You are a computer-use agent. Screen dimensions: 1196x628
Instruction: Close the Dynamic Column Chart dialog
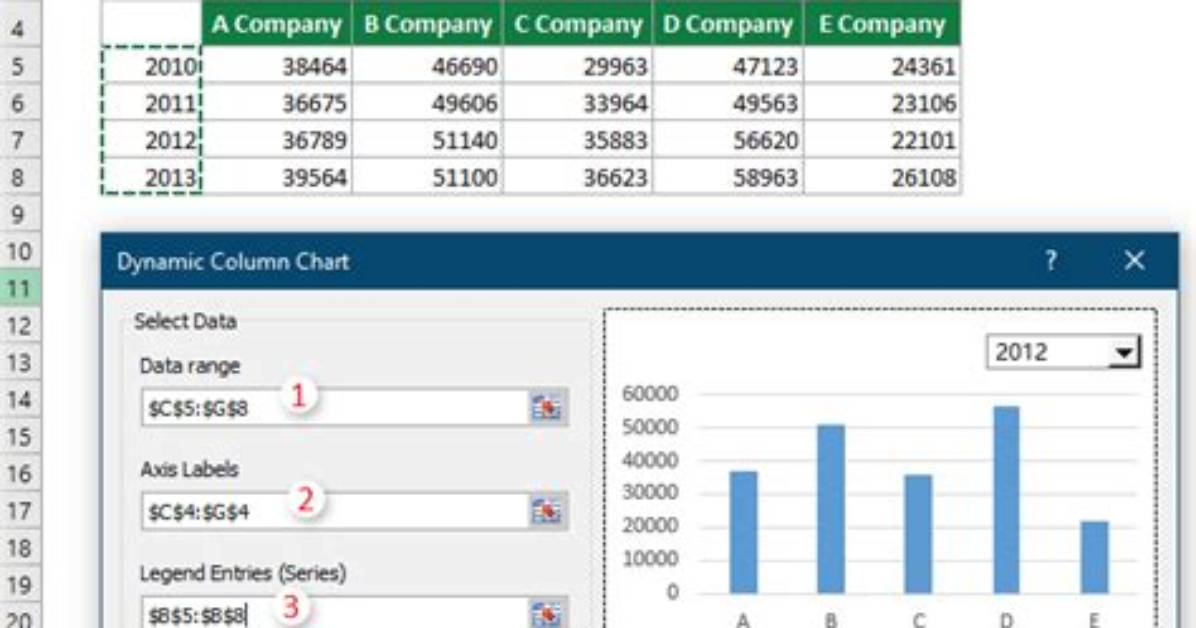point(1134,261)
